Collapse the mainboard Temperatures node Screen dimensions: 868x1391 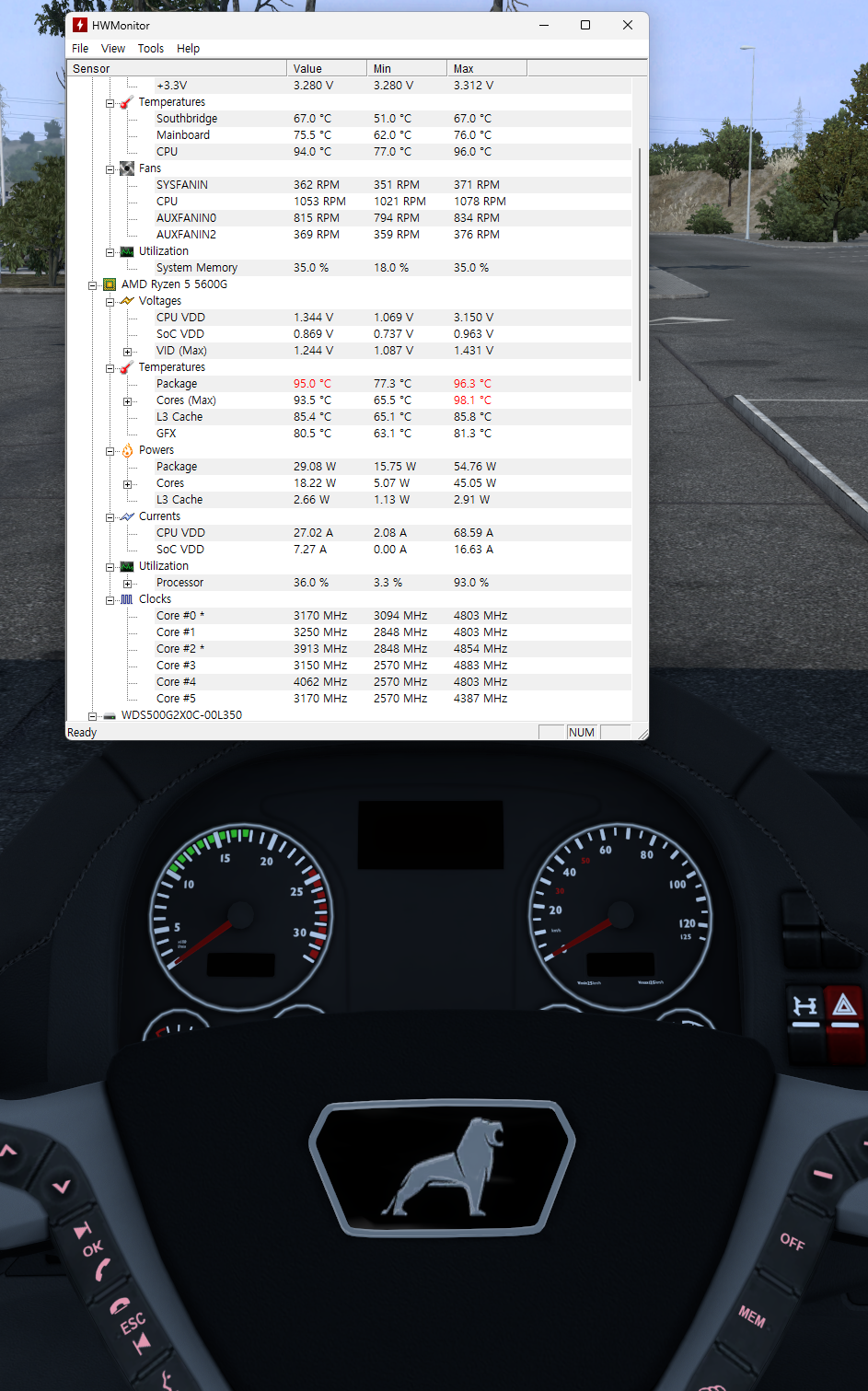[x=110, y=103]
